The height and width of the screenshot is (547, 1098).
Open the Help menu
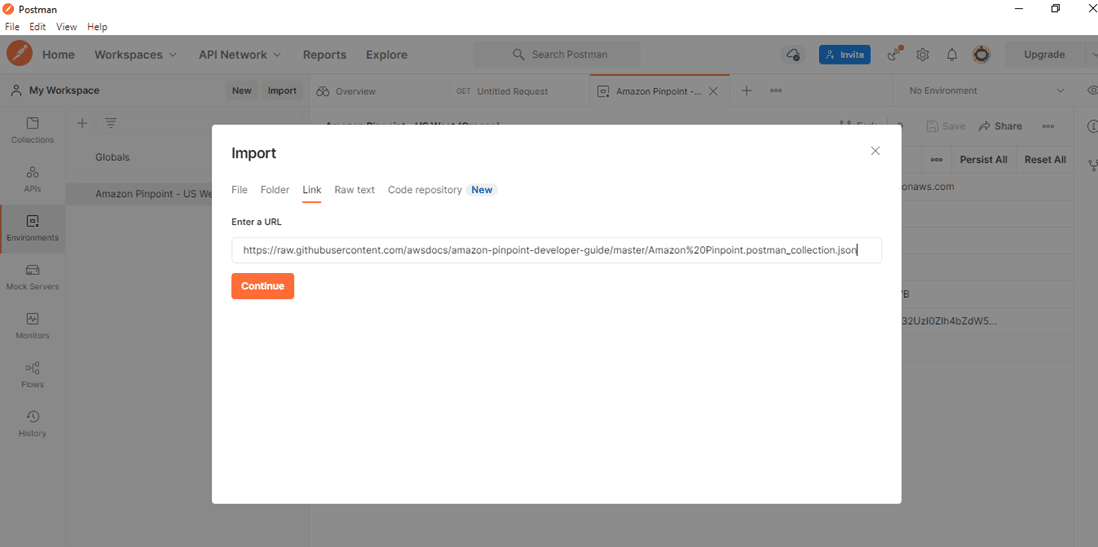coord(97,27)
